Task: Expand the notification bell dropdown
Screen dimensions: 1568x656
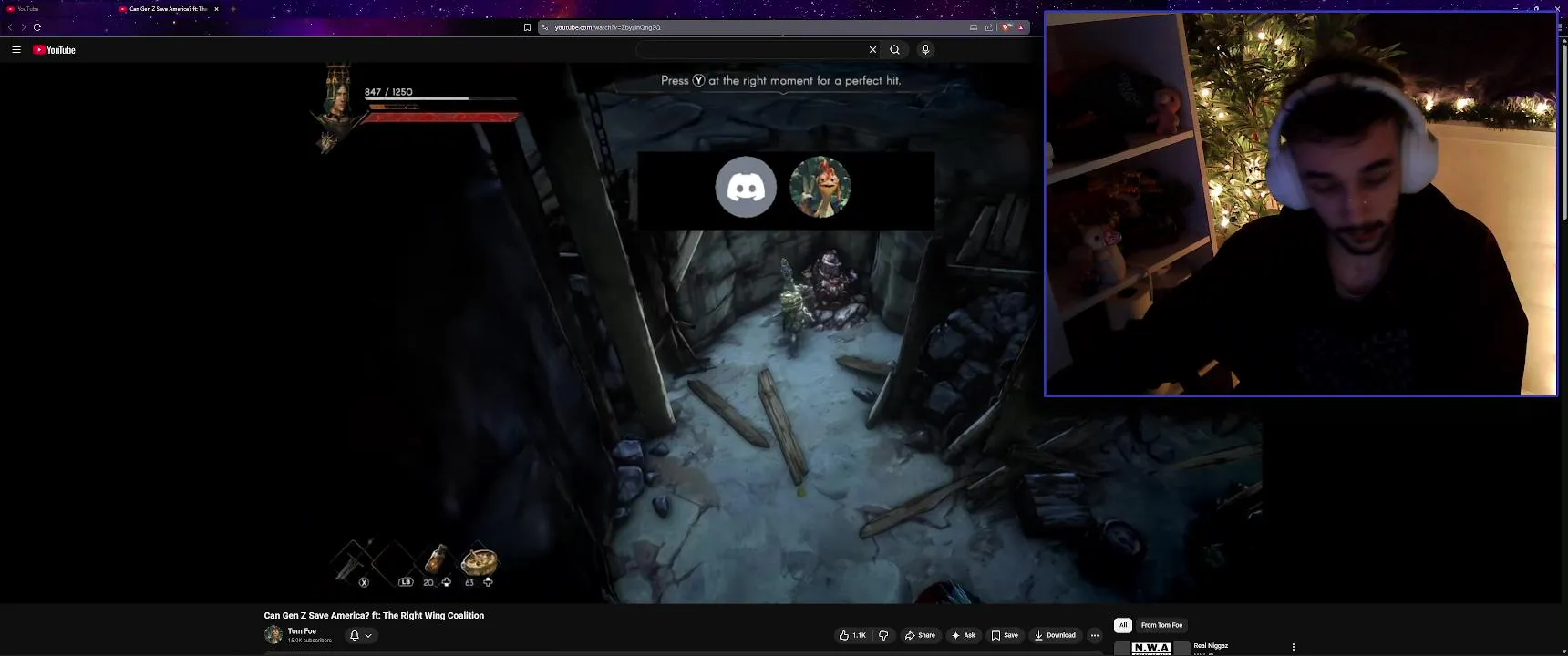Action: tap(361, 635)
